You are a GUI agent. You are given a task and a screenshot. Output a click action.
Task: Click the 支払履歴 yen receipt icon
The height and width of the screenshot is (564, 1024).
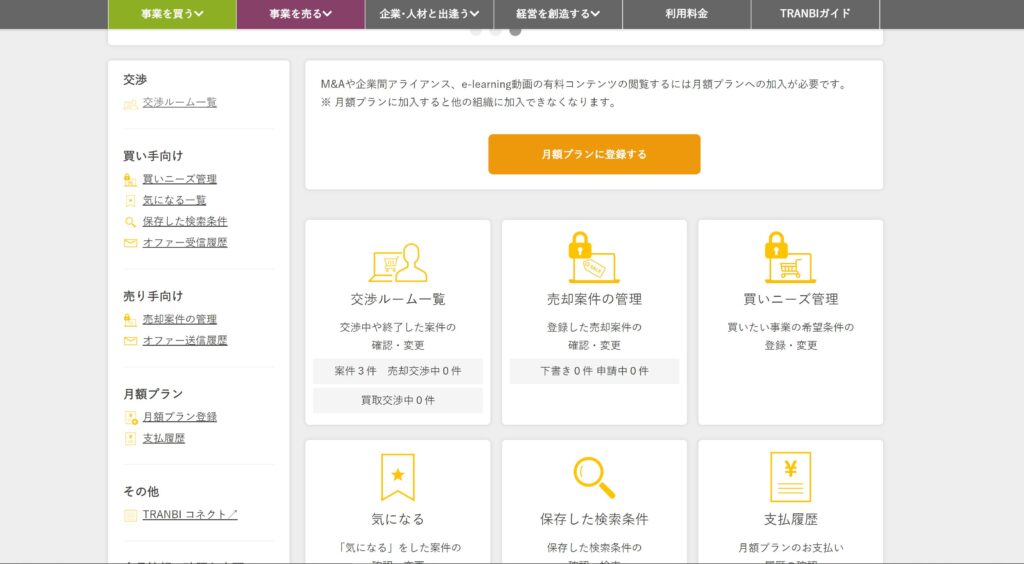pyautogui.click(x=790, y=477)
